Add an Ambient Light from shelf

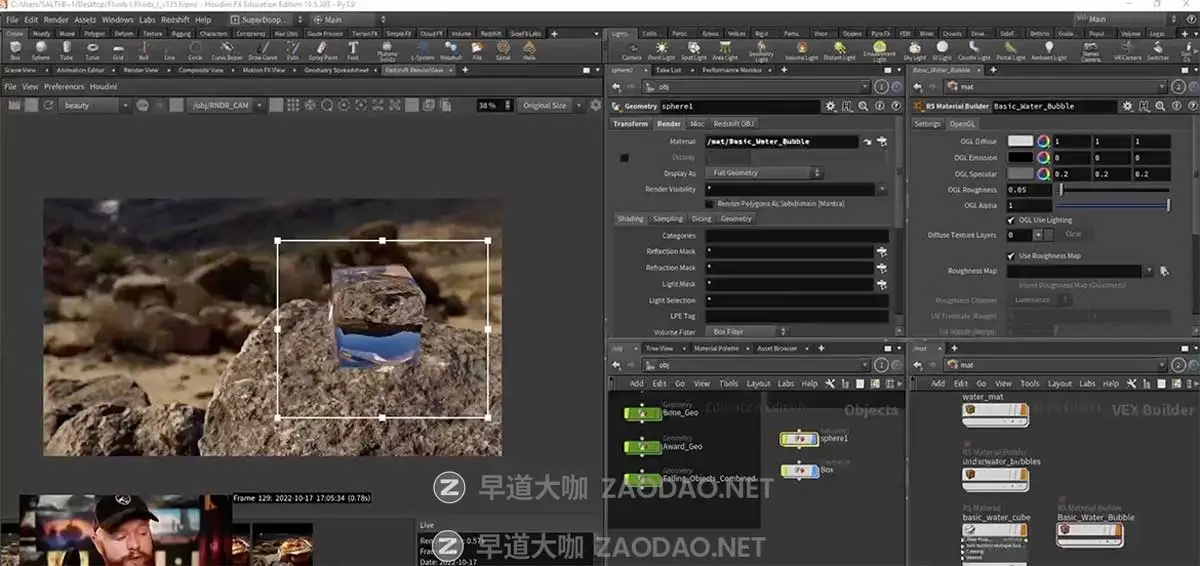click(1048, 50)
